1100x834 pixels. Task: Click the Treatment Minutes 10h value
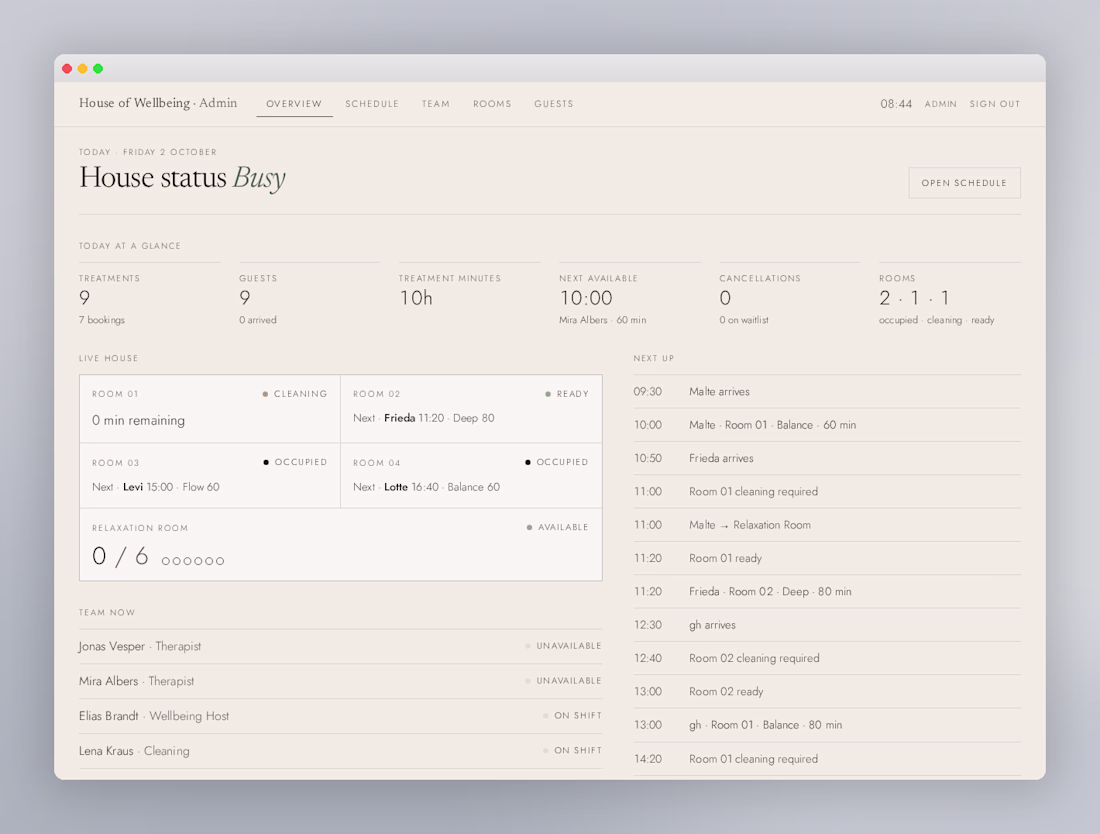point(416,298)
